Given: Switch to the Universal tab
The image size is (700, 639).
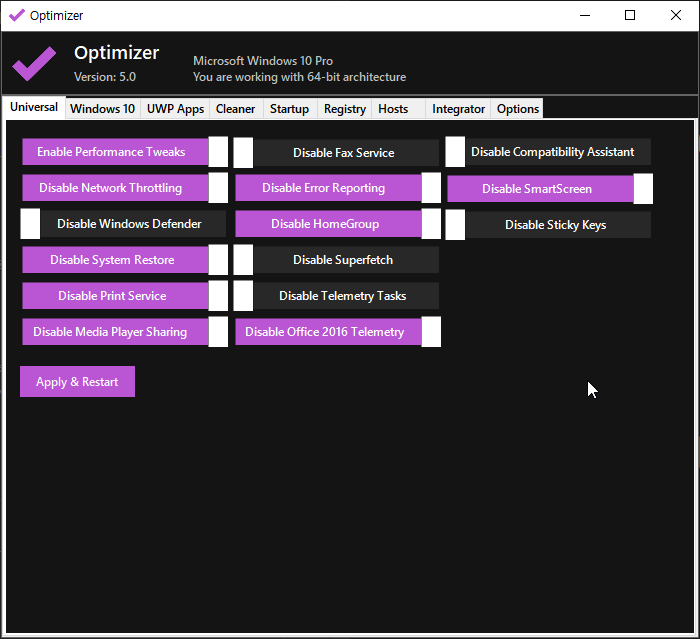Looking at the screenshot, I should (x=34, y=107).
